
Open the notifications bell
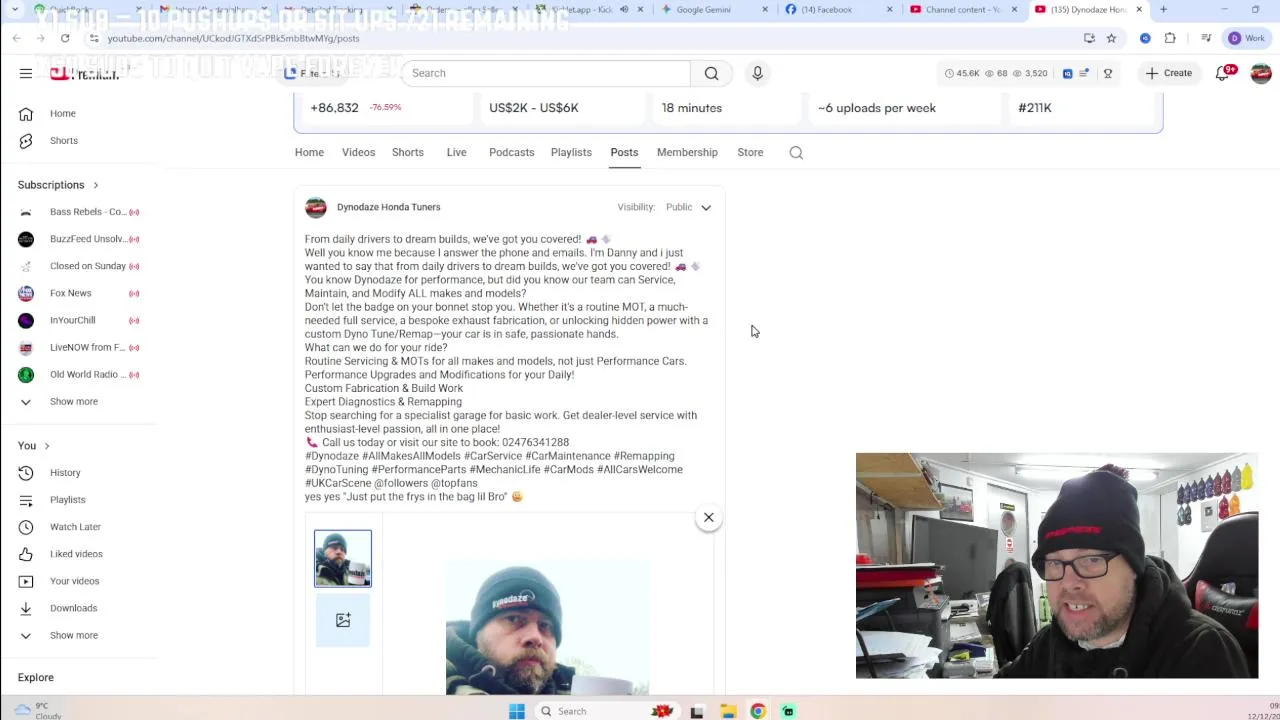tap(1222, 73)
